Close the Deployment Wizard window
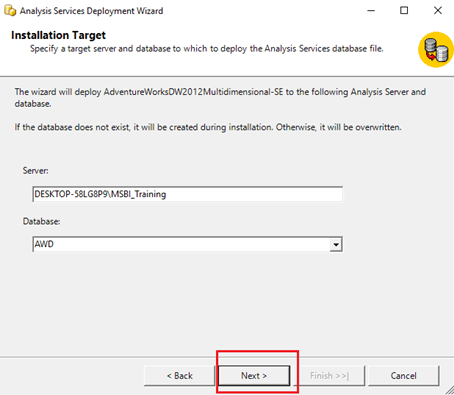 [x=438, y=11]
